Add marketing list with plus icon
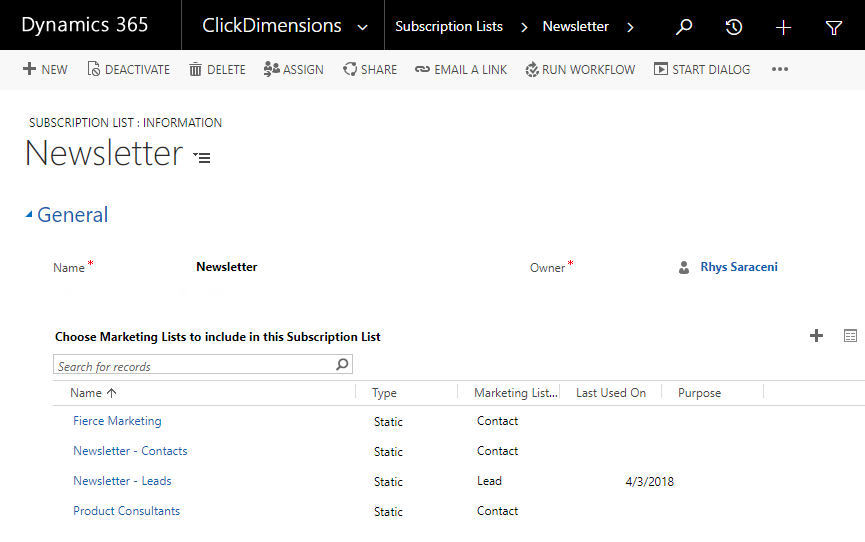This screenshot has height=542, width=865. (x=816, y=336)
